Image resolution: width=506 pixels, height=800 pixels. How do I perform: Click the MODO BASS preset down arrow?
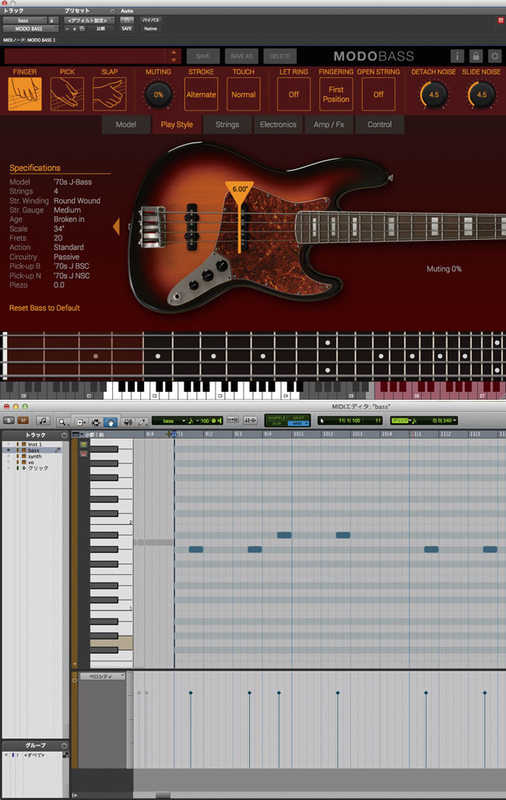pos(174,60)
